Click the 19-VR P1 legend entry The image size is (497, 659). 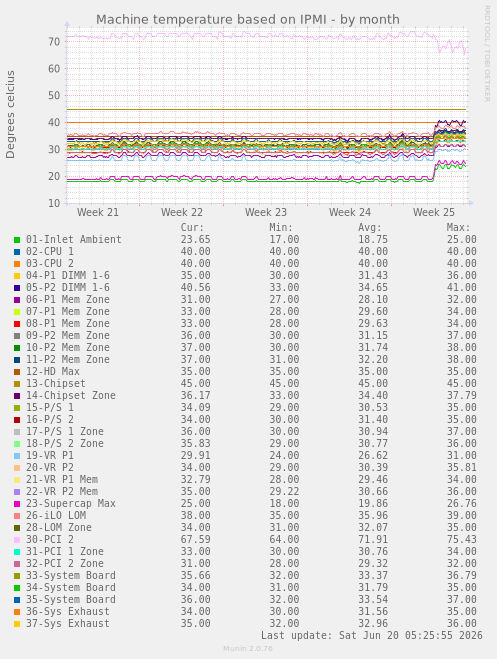click(50, 455)
